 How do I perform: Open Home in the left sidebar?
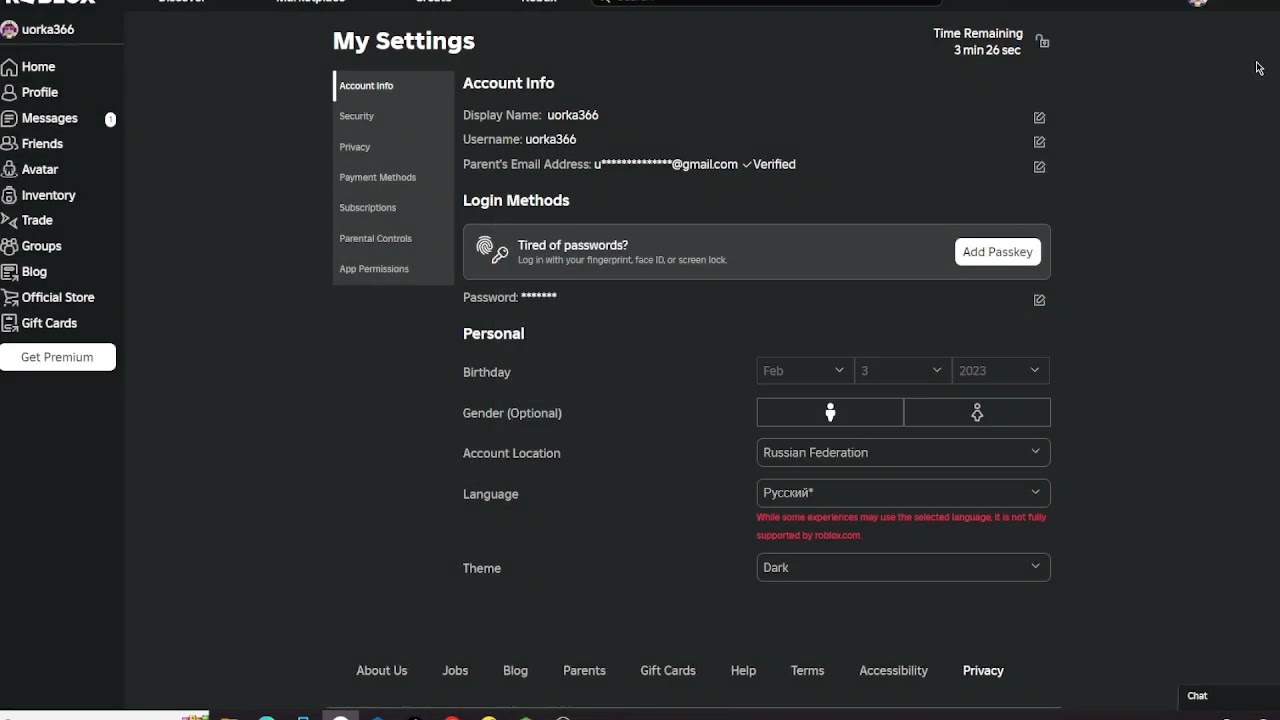click(28, 67)
